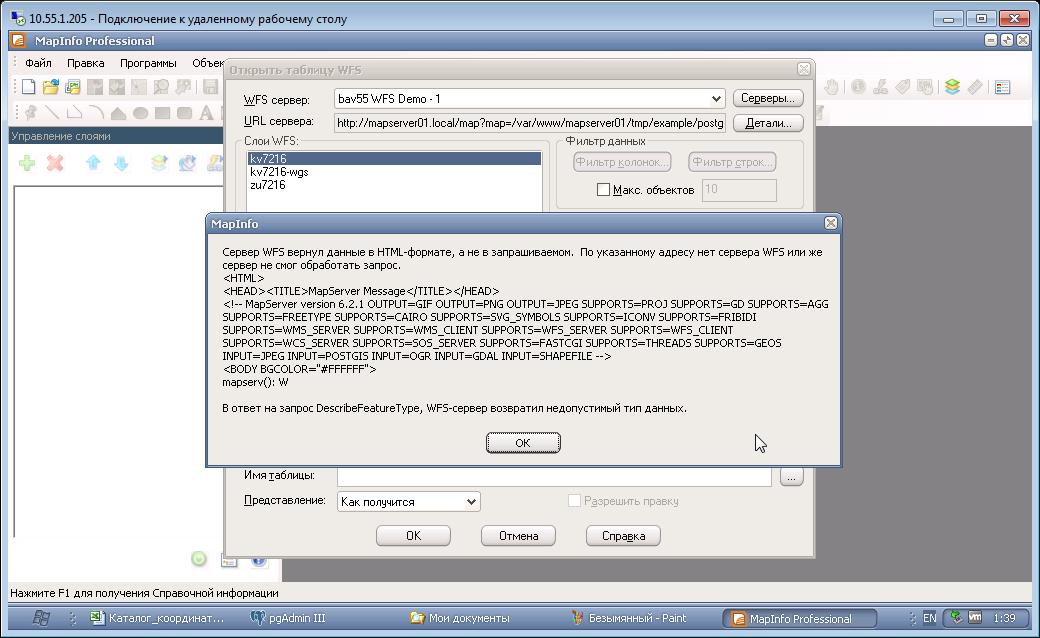The width and height of the screenshot is (1040, 638).
Task: Select zu7216 in the Слои WFS list
Action: coord(394,185)
